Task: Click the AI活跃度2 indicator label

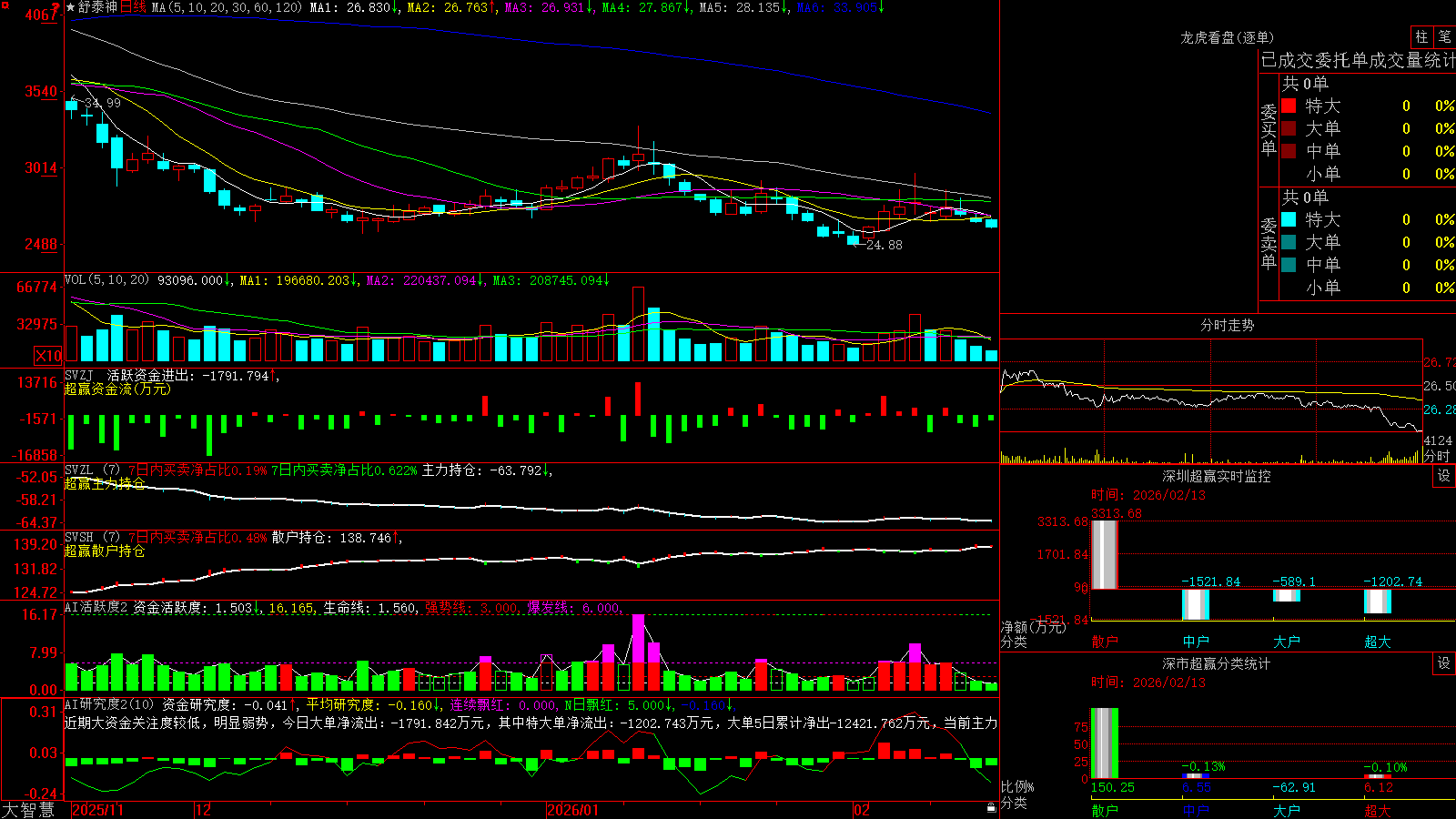Action: [x=96, y=607]
